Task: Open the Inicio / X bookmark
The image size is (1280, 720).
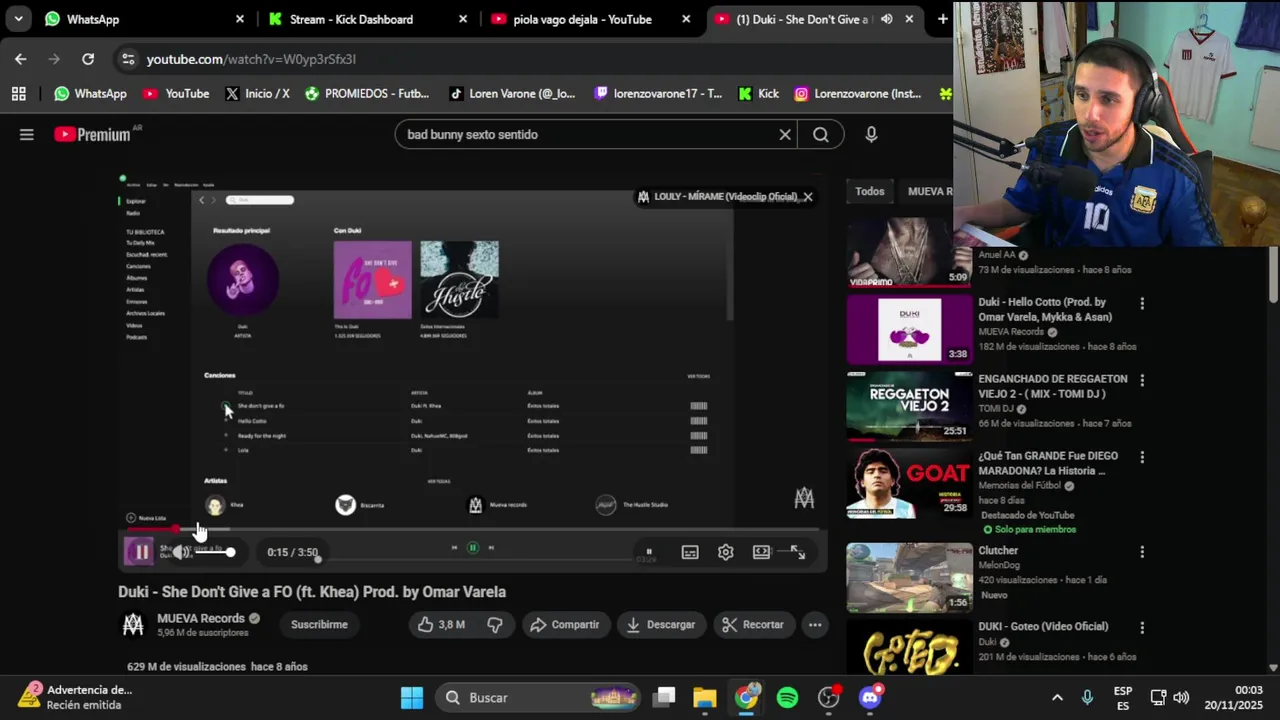Action: click(x=257, y=93)
